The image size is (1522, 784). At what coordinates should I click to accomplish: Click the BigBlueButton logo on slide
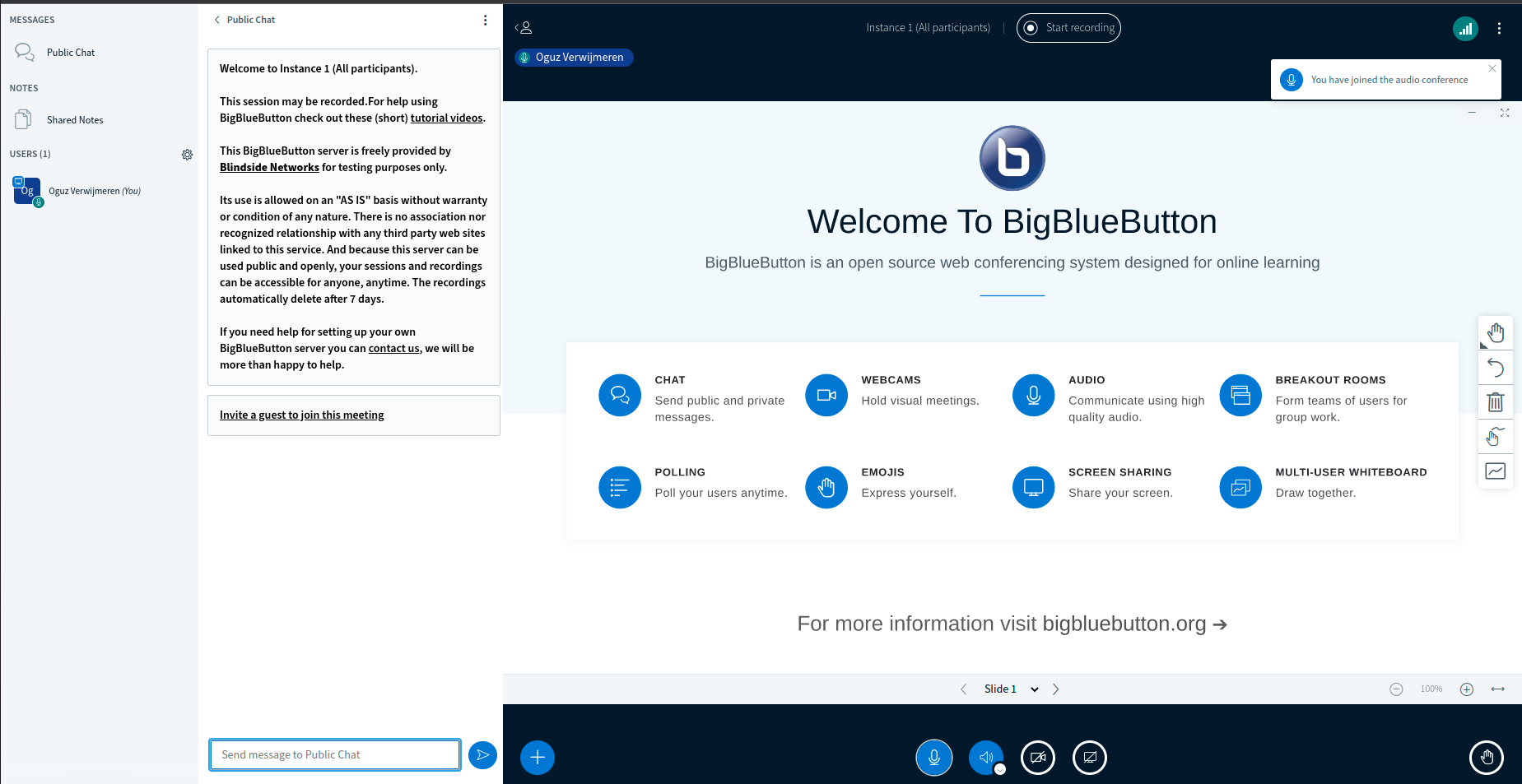point(1012,158)
